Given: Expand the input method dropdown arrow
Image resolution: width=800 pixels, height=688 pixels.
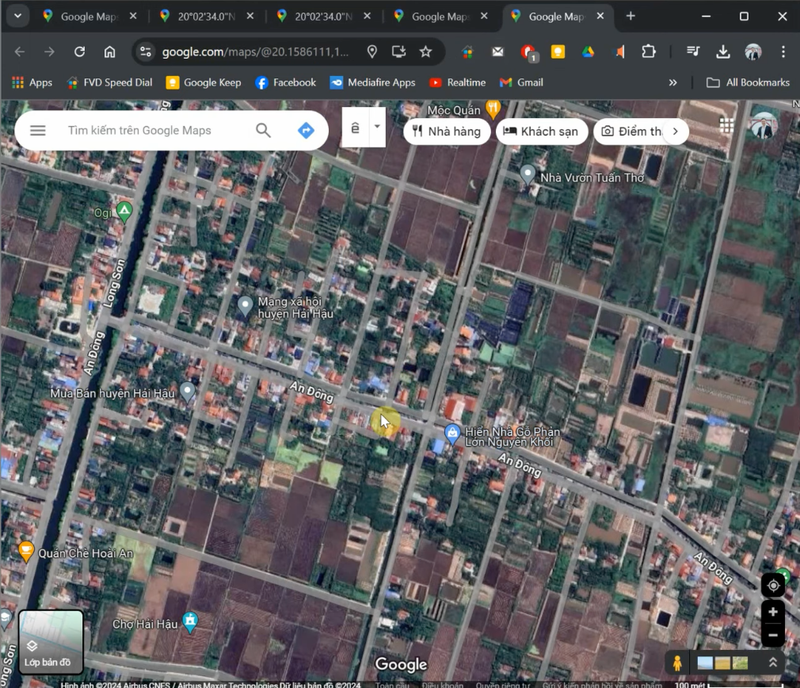Looking at the screenshot, I should click(x=377, y=127).
